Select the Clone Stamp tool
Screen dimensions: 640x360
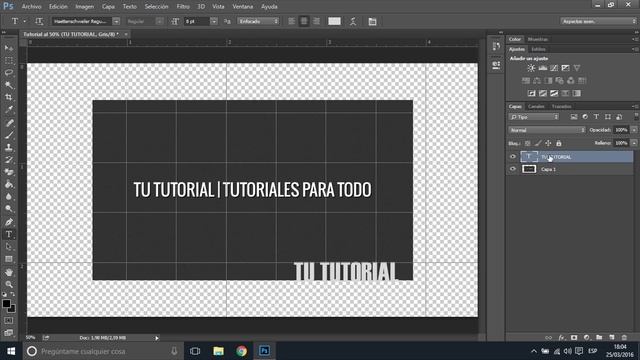point(9,147)
